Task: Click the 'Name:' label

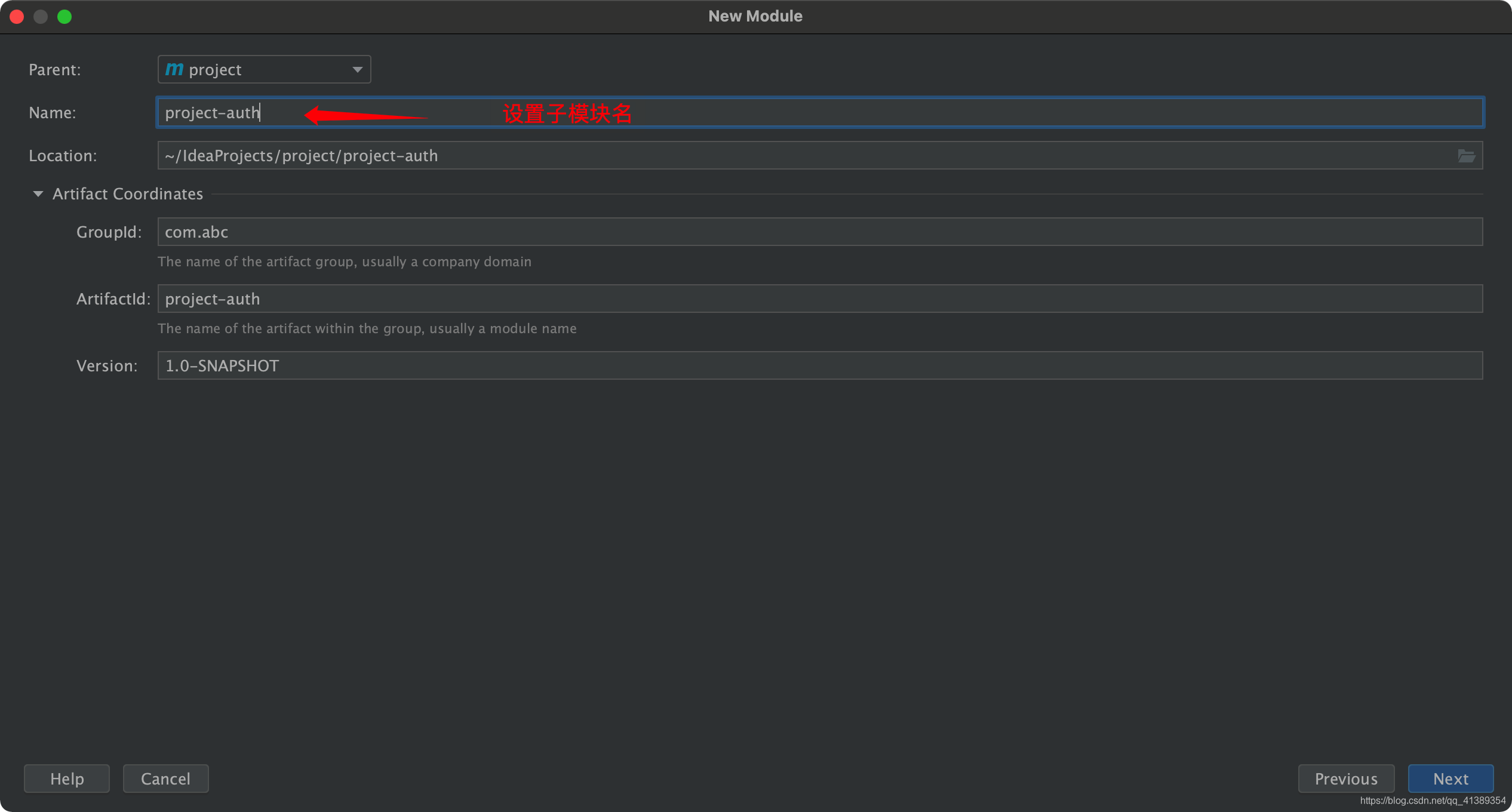Action: [x=52, y=113]
